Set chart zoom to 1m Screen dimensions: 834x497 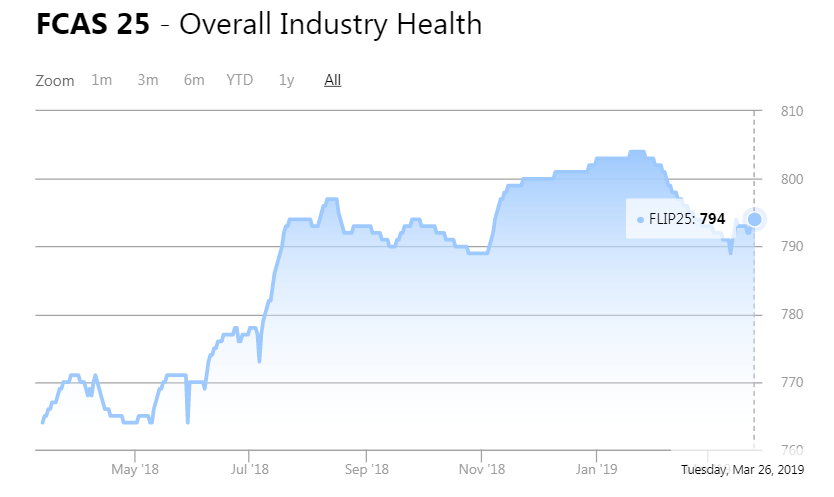101,80
